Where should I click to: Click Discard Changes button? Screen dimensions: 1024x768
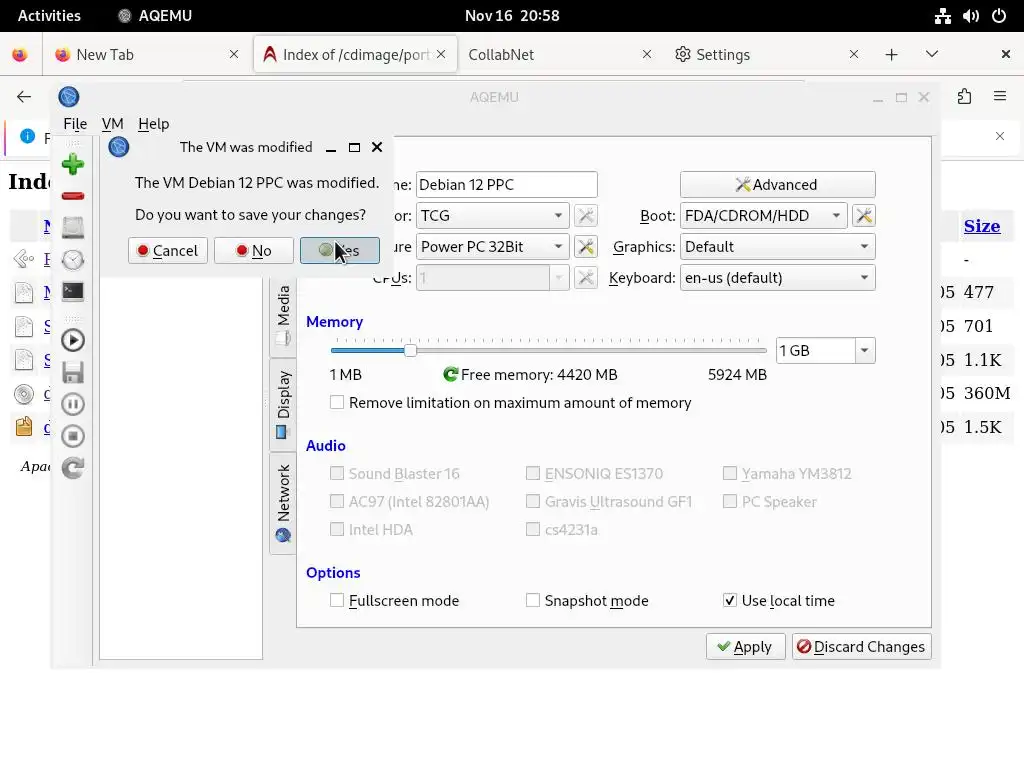(861, 647)
